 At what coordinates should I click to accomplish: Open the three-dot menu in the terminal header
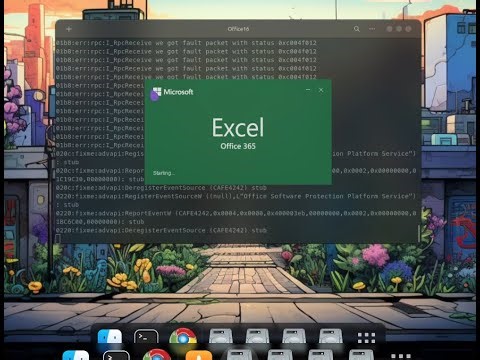point(372,29)
